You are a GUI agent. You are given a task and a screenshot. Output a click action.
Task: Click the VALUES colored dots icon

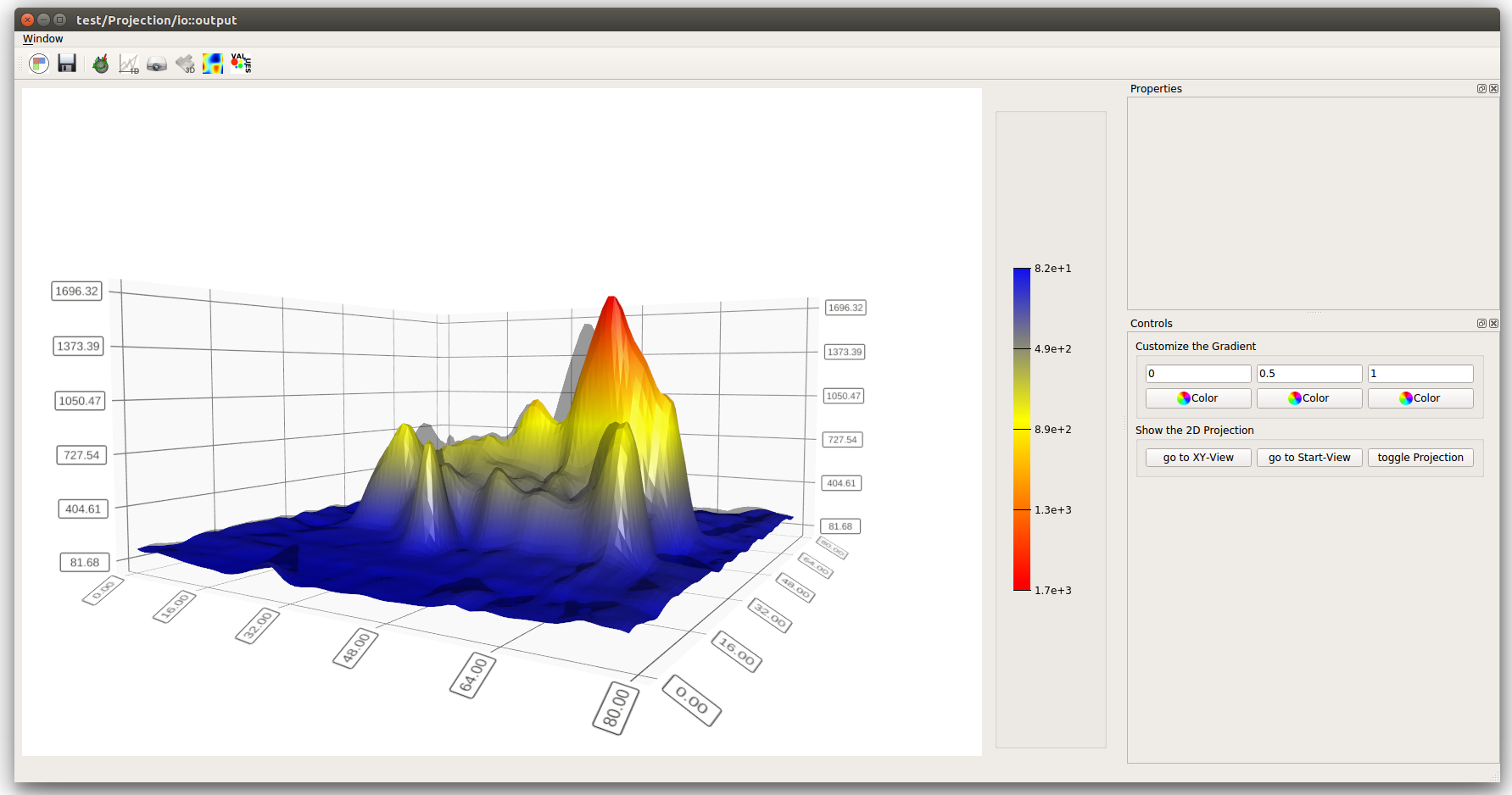(241, 64)
